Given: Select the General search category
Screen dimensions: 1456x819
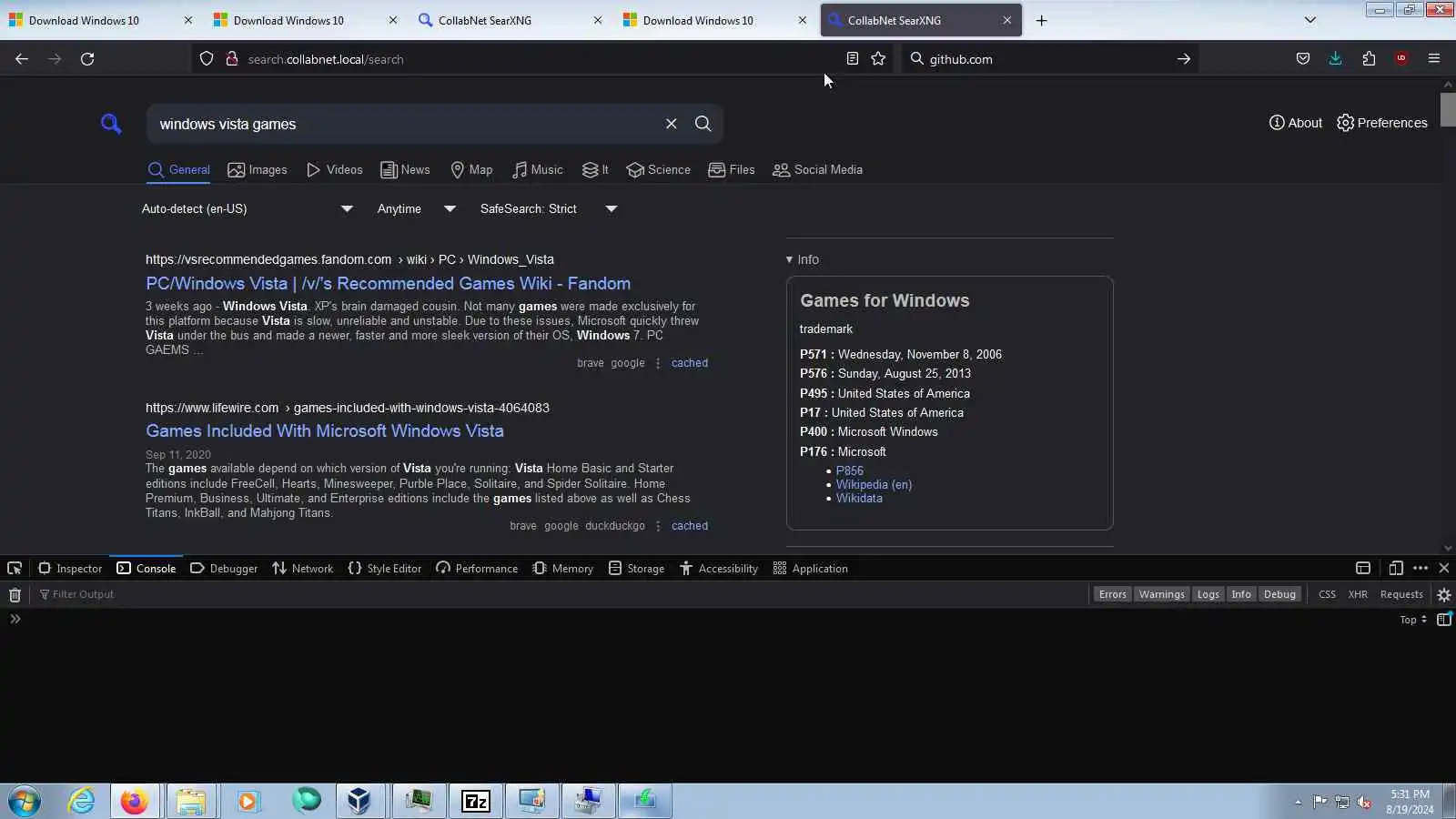Looking at the screenshot, I should coord(179,170).
